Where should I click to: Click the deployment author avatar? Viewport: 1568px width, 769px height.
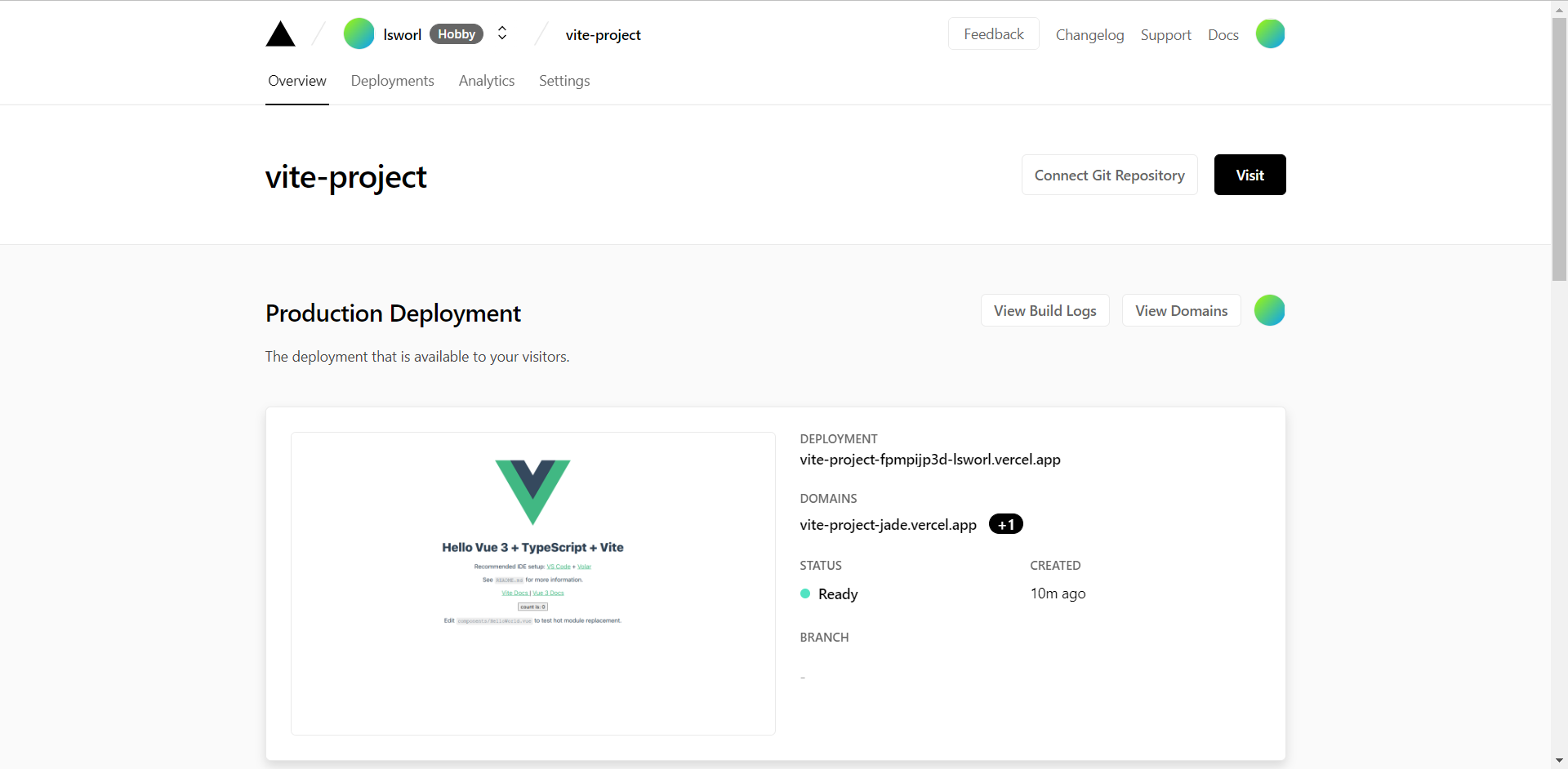coord(1269,310)
